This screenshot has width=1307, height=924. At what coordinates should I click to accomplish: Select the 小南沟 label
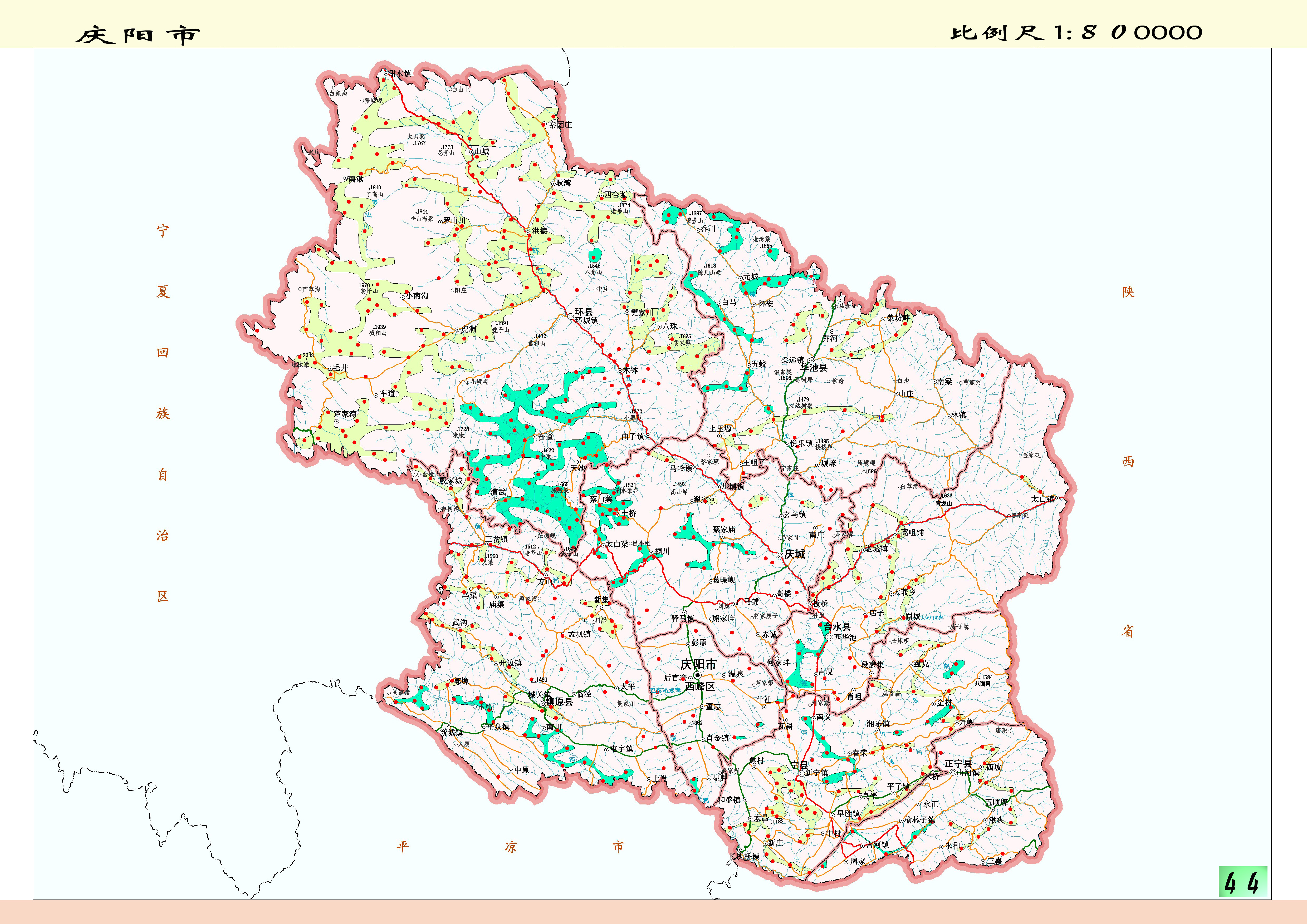pos(417,296)
